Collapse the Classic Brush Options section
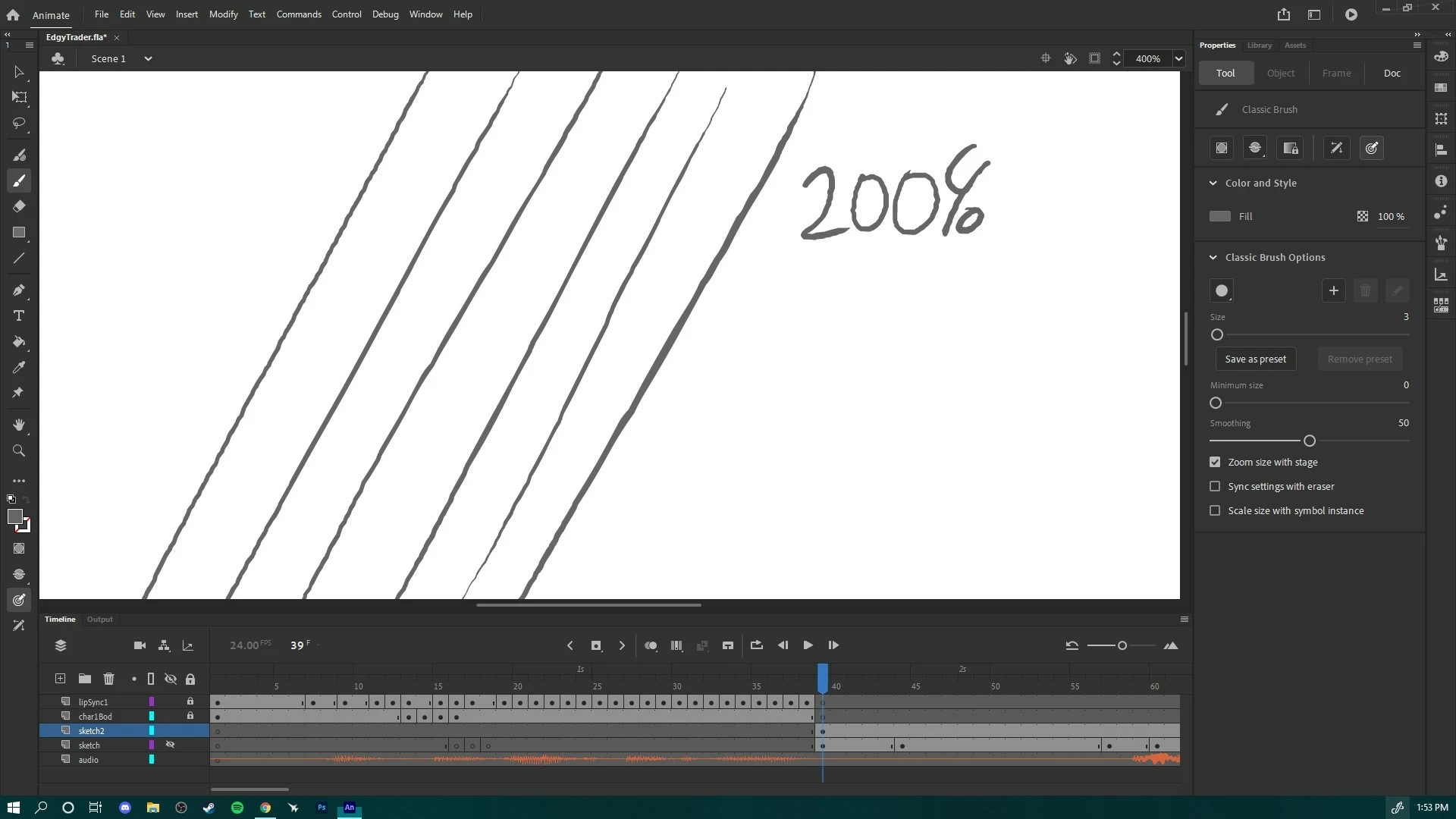Screen dimensions: 1456x819 pos(1213,257)
